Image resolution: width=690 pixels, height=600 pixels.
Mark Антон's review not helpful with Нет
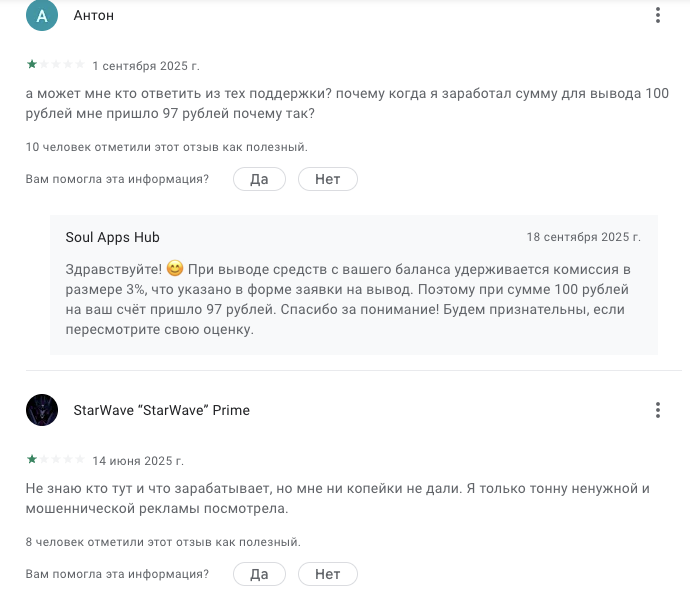click(x=327, y=179)
